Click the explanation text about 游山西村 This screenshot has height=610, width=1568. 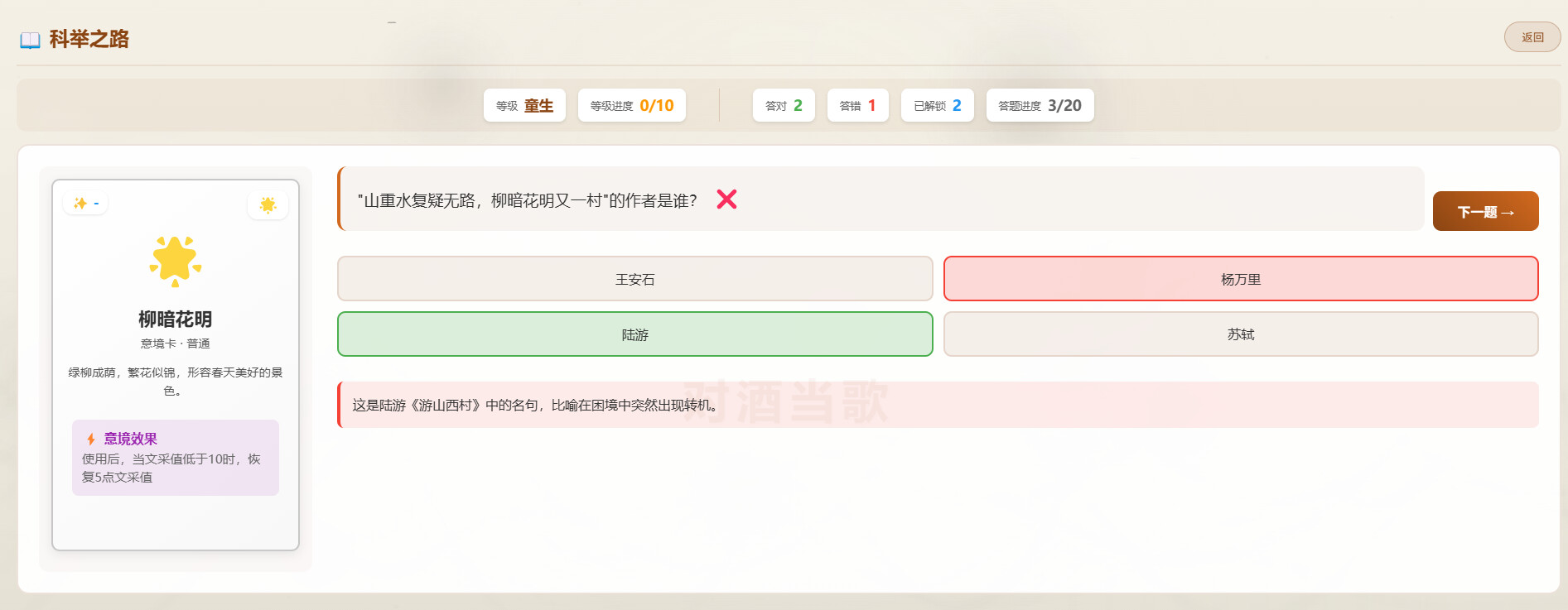click(535, 405)
